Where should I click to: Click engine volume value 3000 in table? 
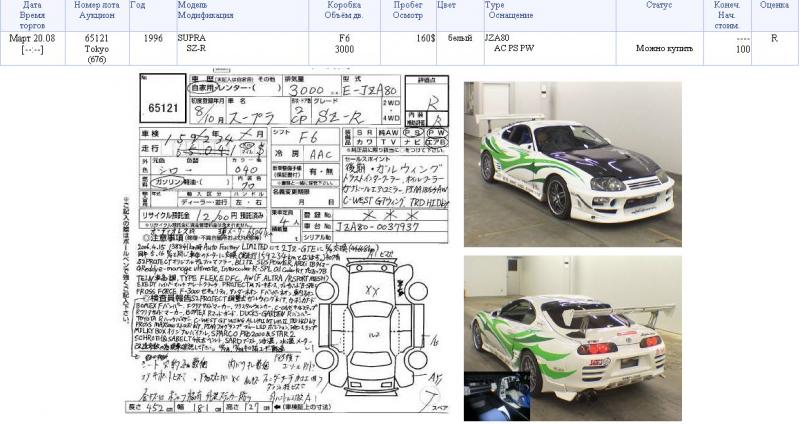(344, 49)
